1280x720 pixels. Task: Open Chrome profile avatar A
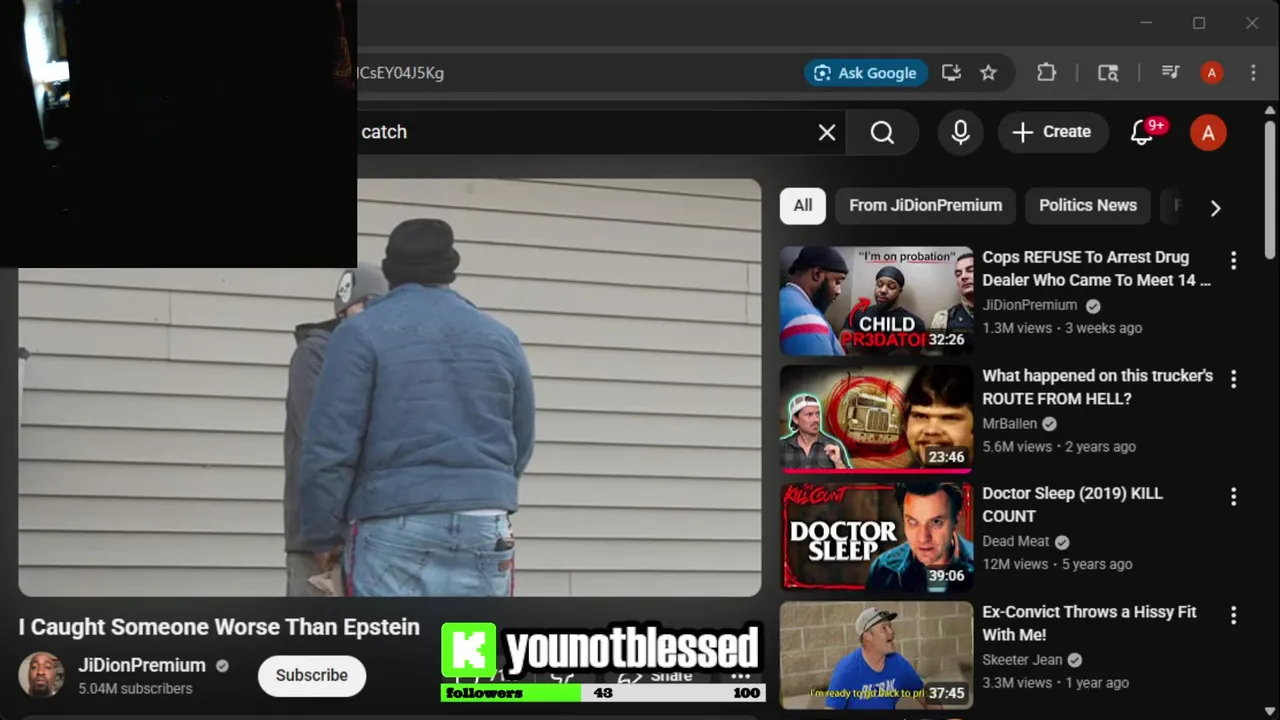tap(1212, 73)
